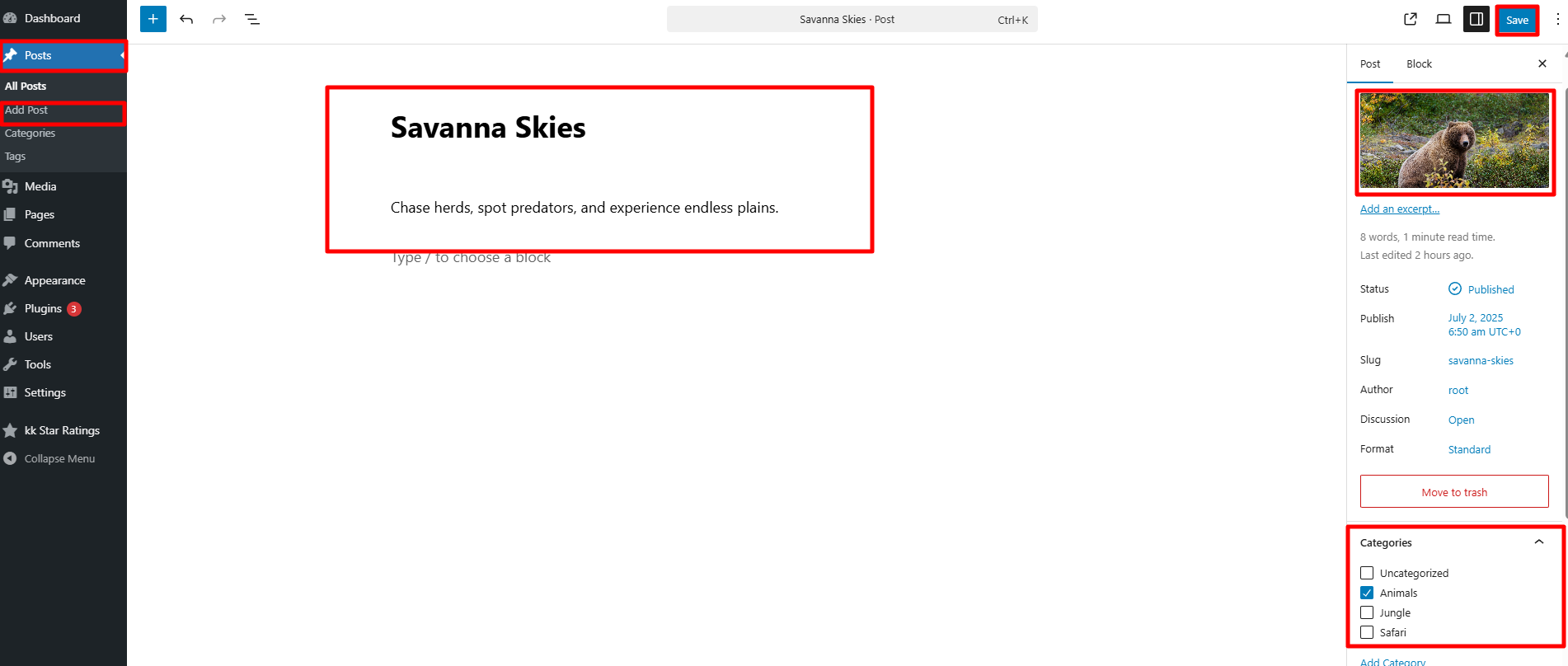Change the post format Standard
Viewport: 1568px width, 666px height.
click(x=1469, y=449)
